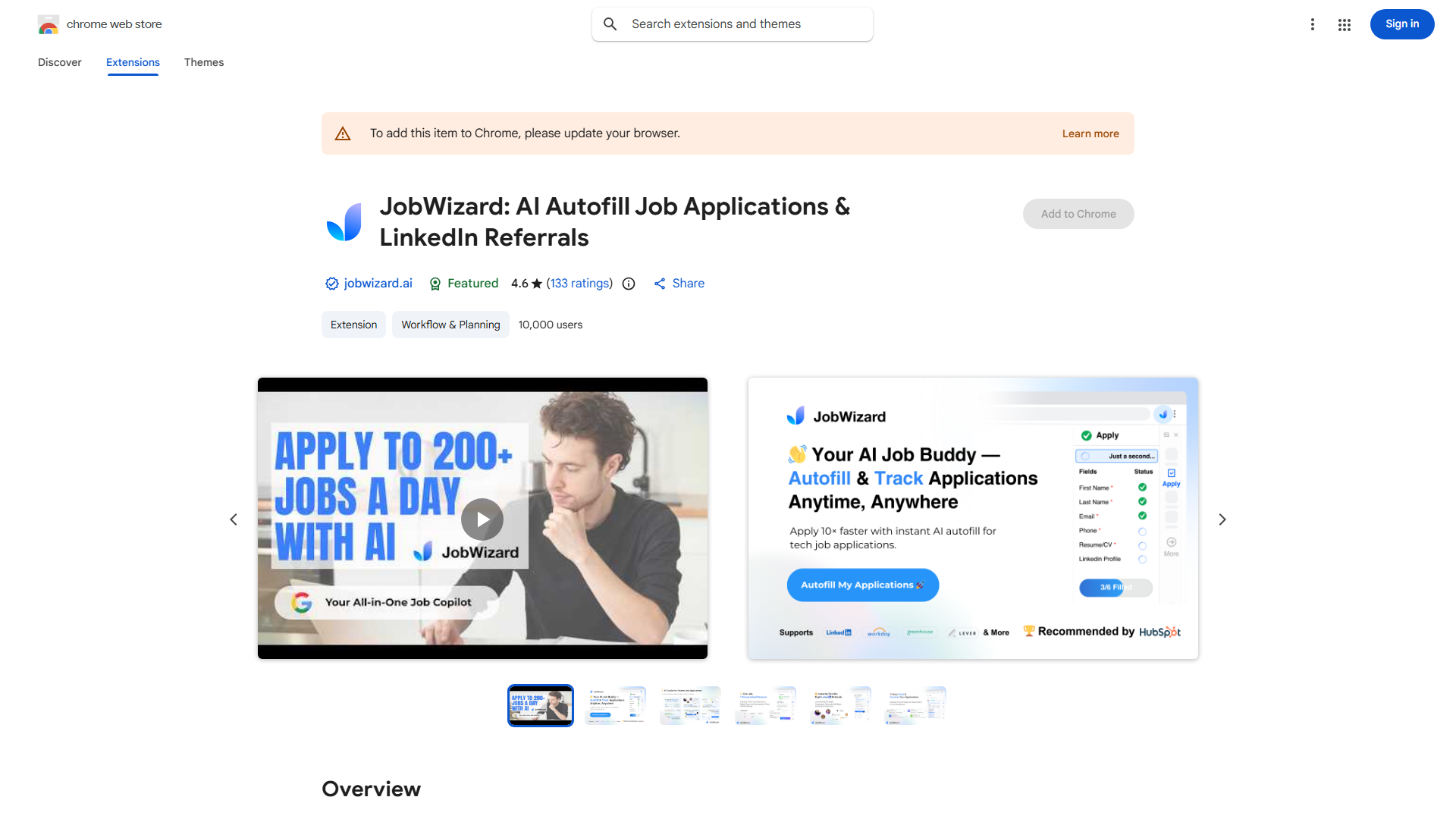Go to the next screenshot with right chevron

pyautogui.click(x=1222, y=519)
